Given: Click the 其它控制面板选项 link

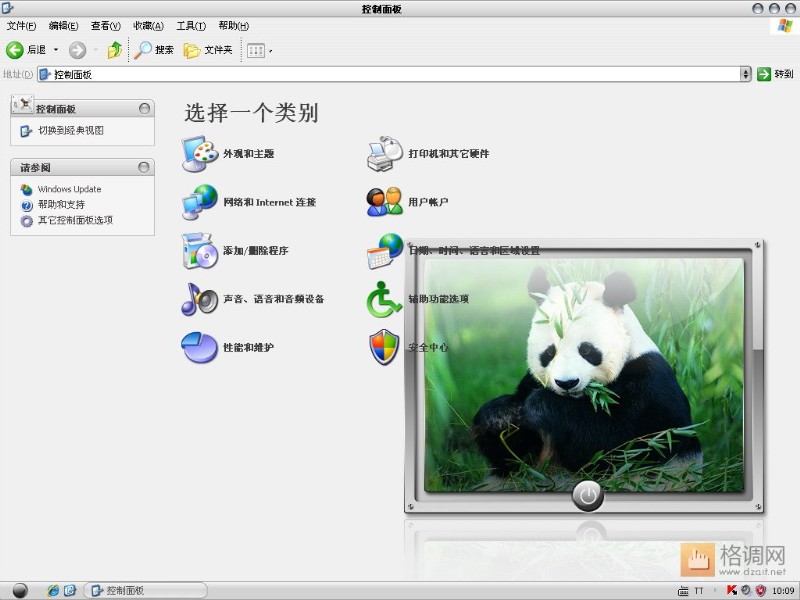Looking at the screenshot, I should pyautogui.click(x=76, y=220).
